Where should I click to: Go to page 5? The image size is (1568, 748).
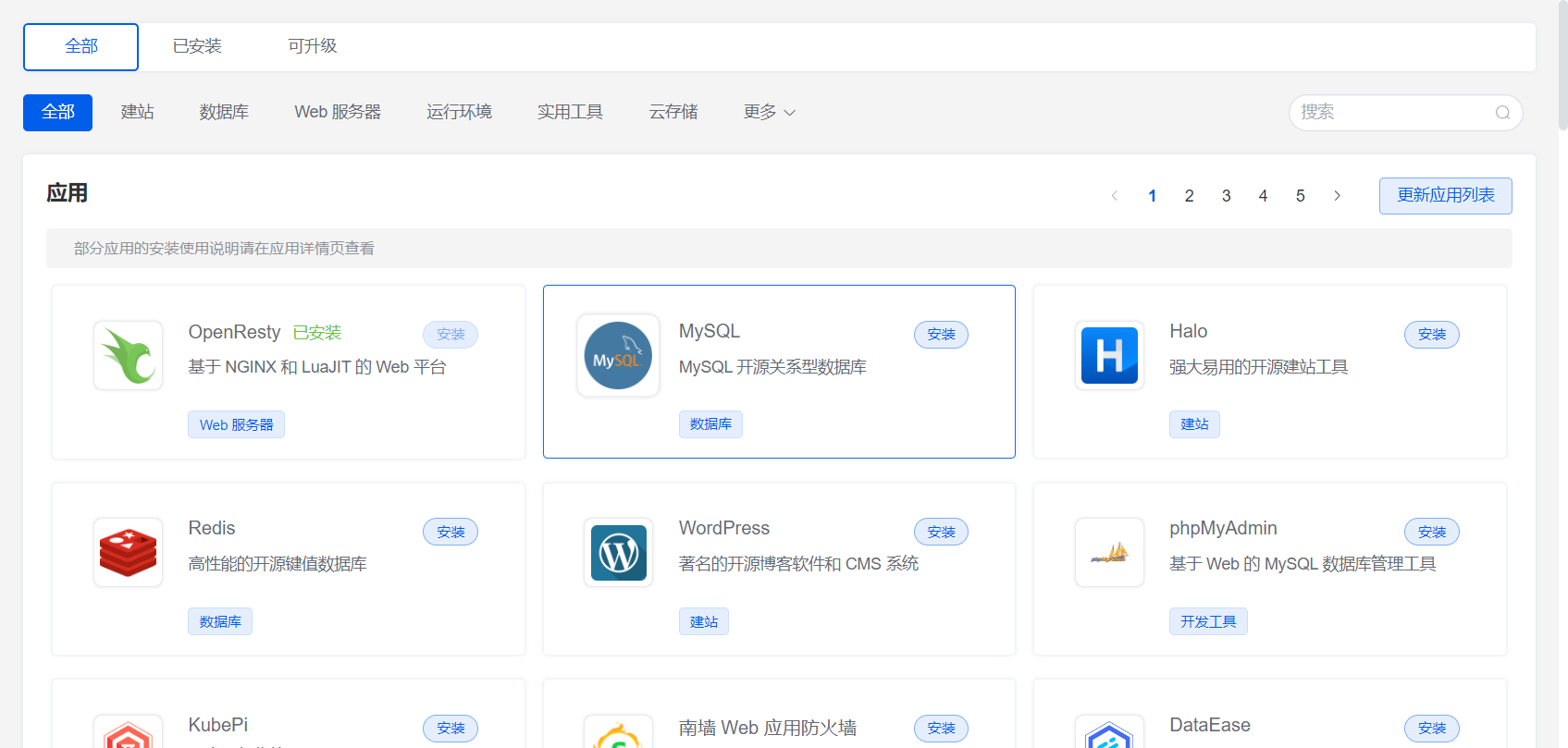1300,196
